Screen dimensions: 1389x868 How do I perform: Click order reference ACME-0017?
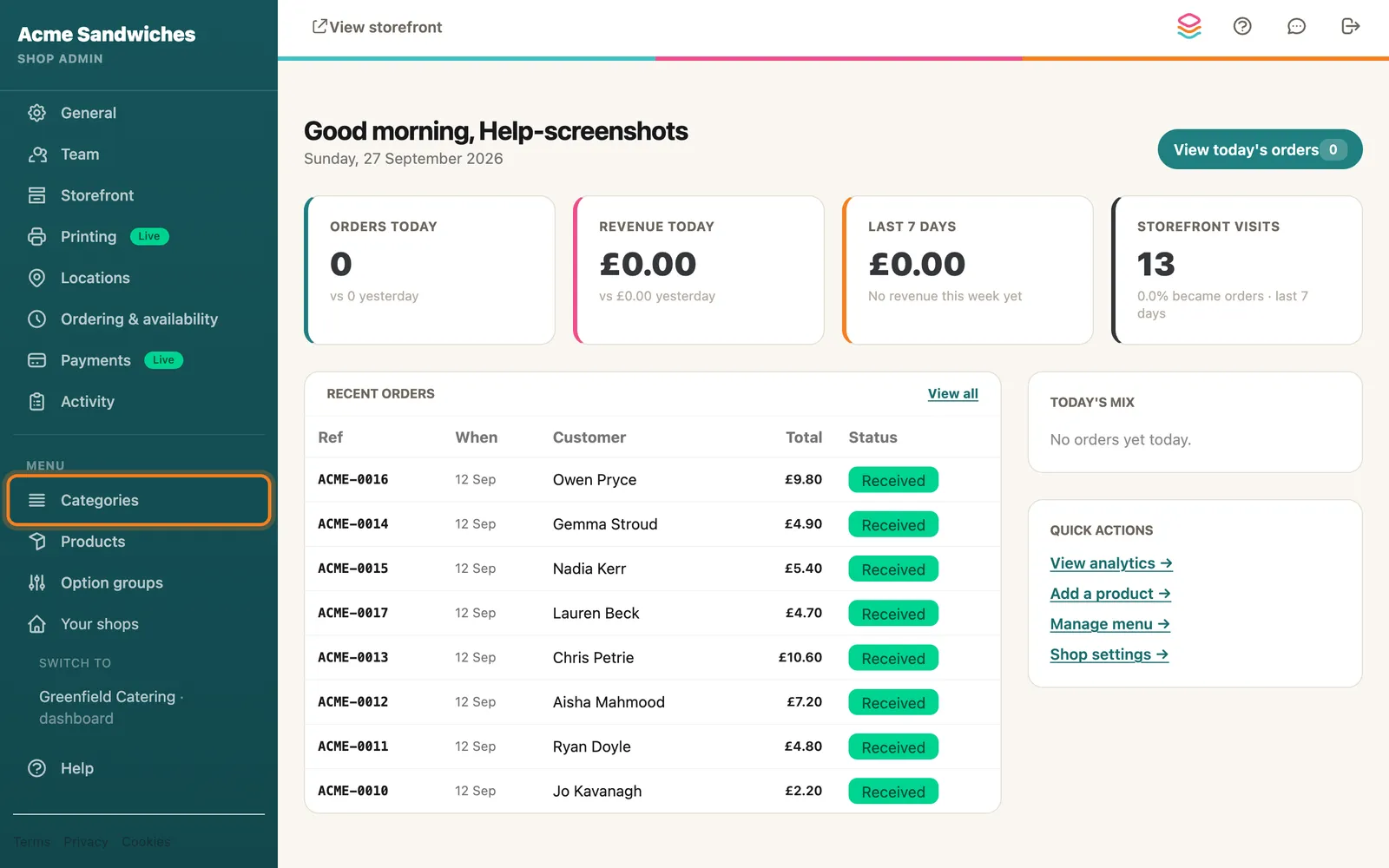pyautogui.click(x=353, y=613)
